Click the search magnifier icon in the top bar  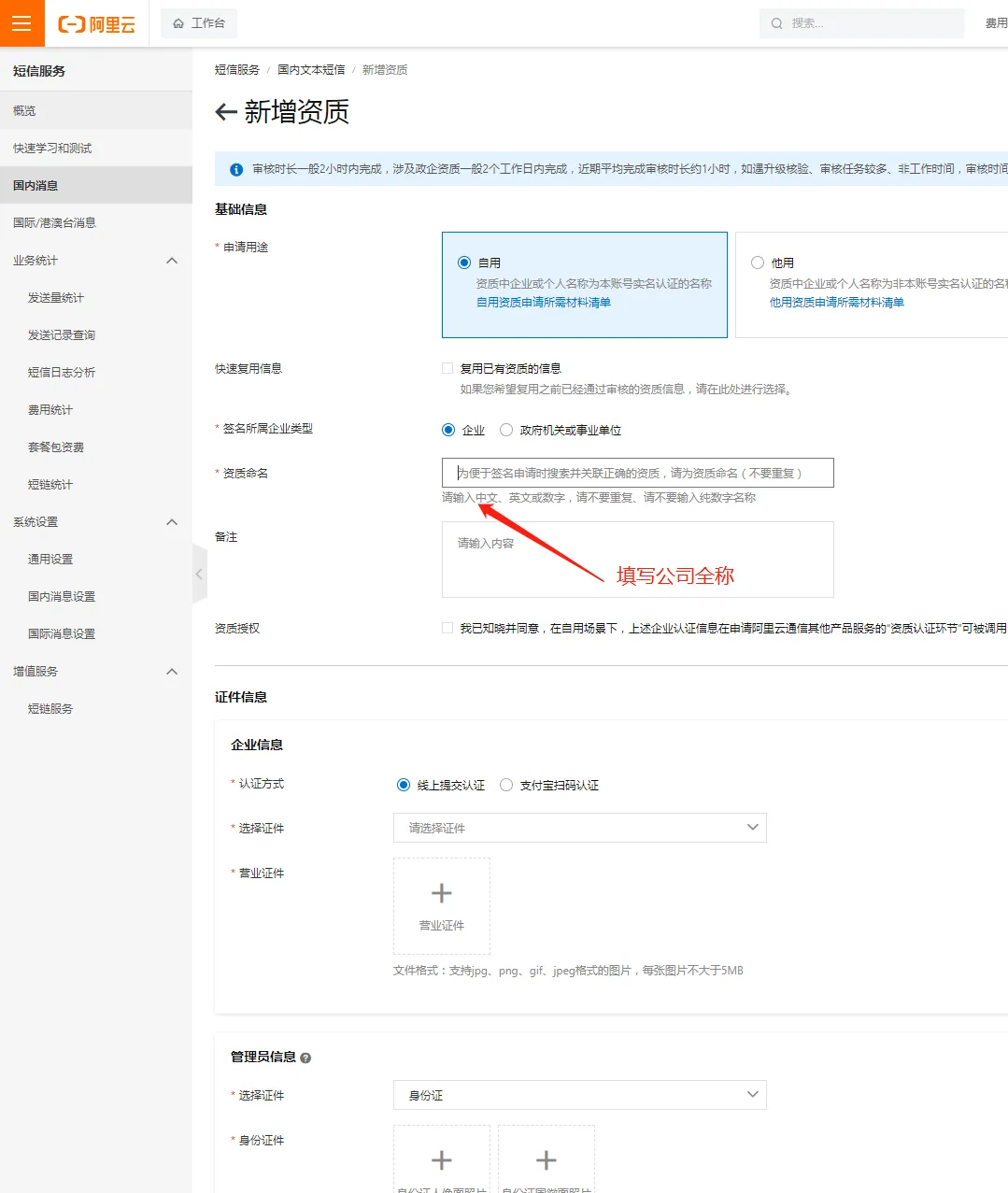click(x=777, y=22)
